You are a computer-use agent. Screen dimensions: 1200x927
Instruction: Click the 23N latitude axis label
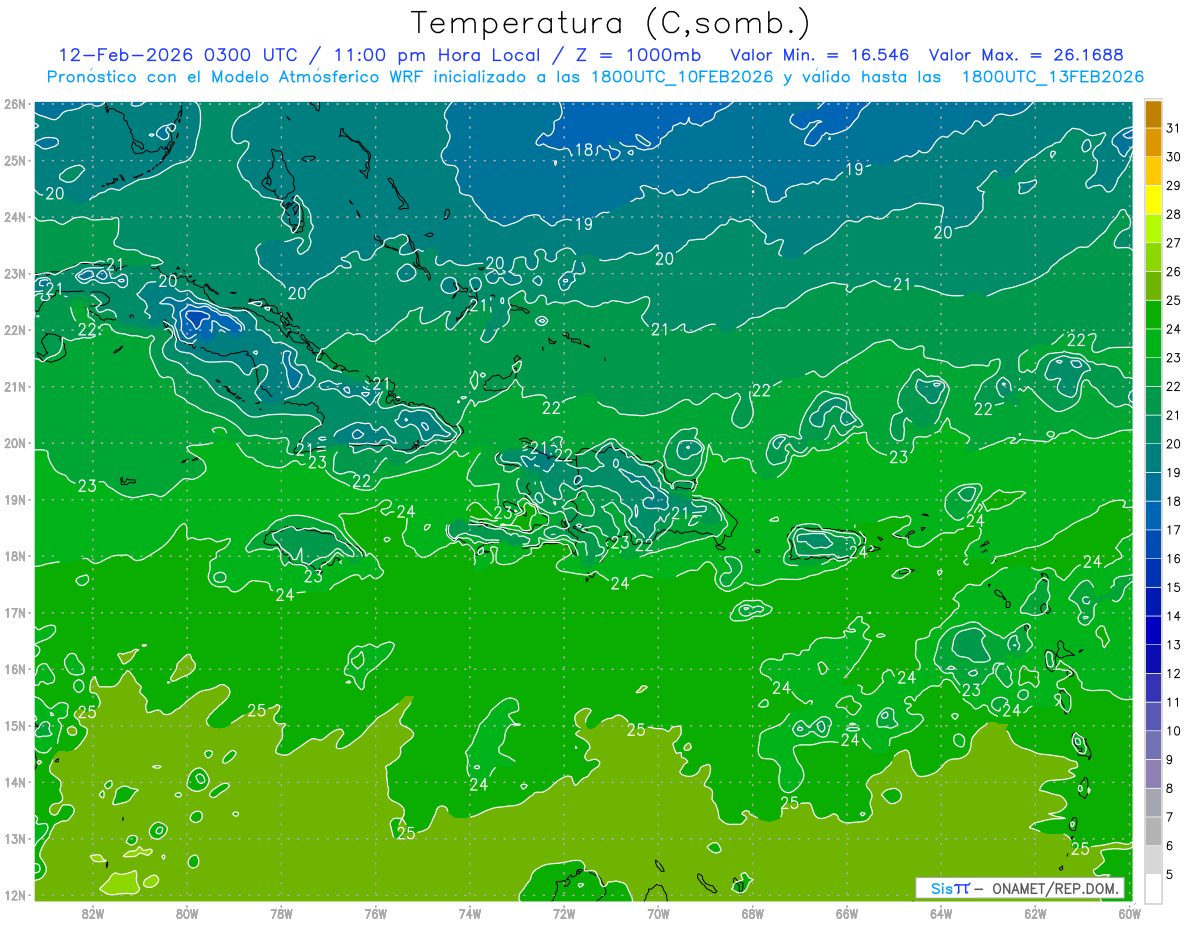[14, 274]
